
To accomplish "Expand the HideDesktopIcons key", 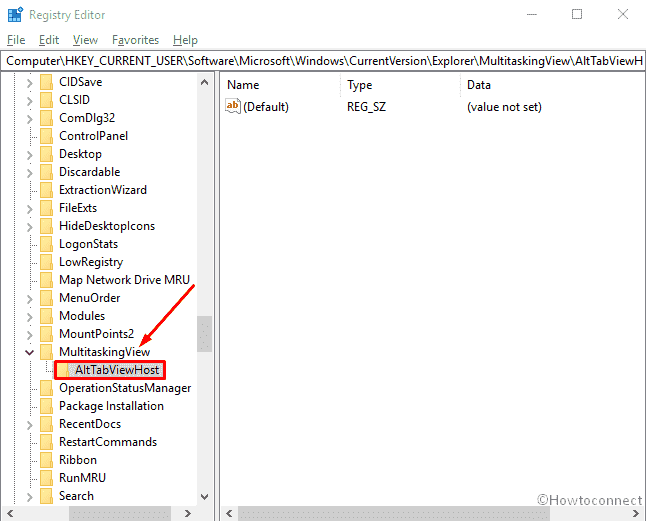I will click(x=29, y=227).
